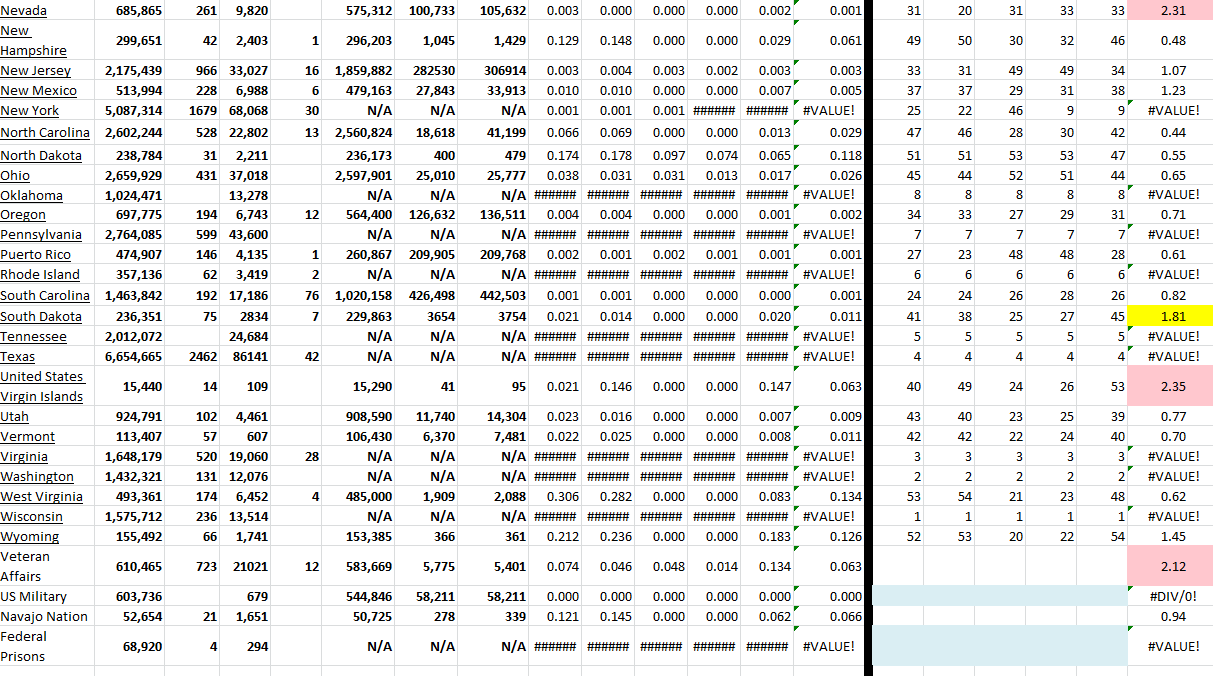Open the Nevada hyperlink
The width and height of the screenshot is (1213, 676).
coord(24,10)
